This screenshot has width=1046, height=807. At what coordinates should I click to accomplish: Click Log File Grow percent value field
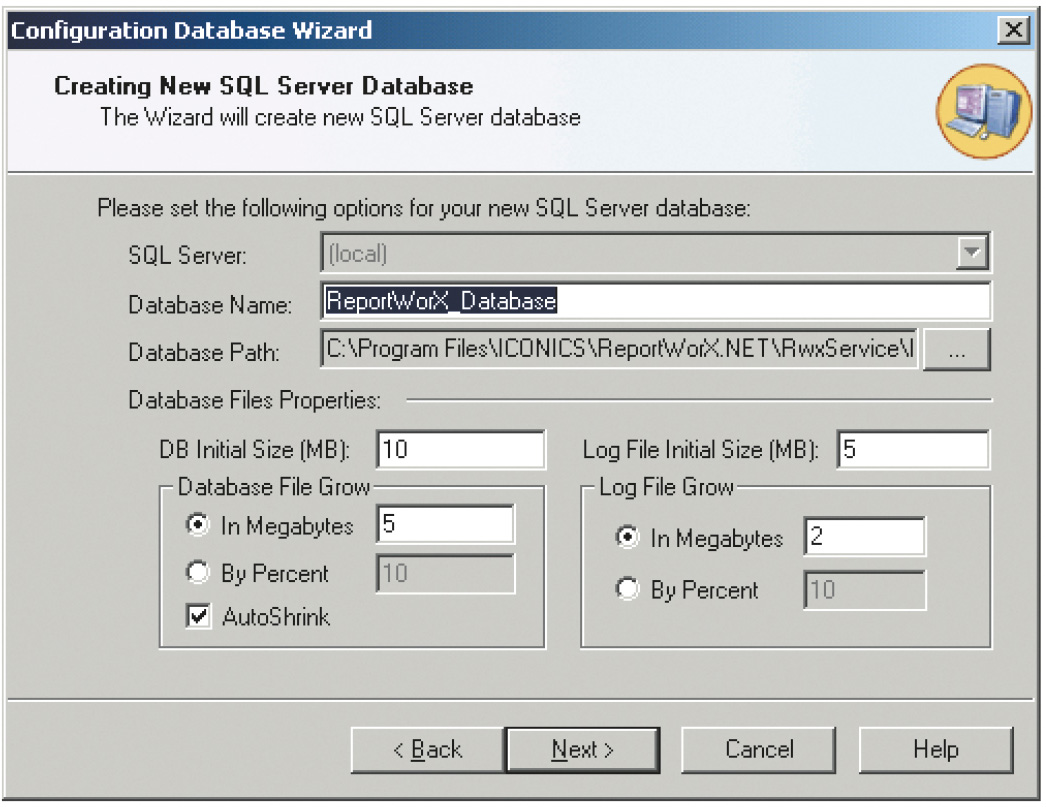tap(865, 590)
